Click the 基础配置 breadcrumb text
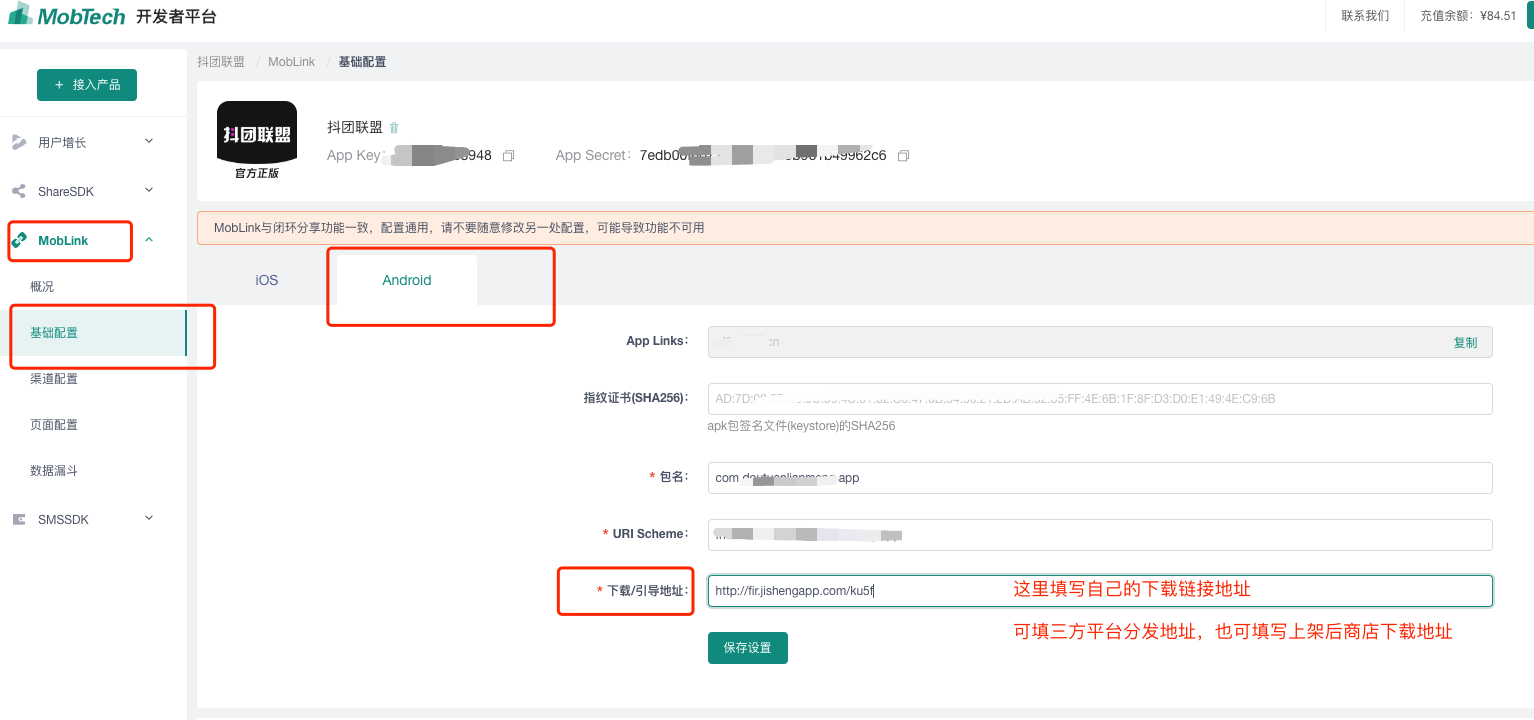This screenshot has width=1534, height=720. point(362,62)
